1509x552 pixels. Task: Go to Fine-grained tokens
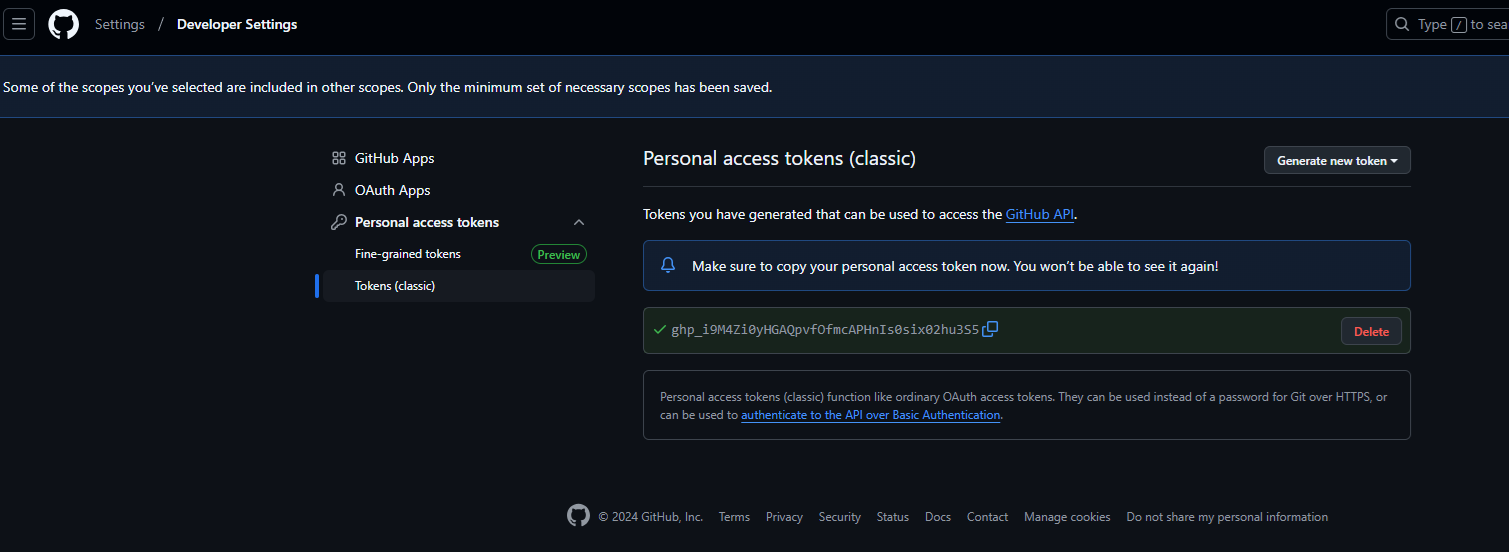(408, 254)
